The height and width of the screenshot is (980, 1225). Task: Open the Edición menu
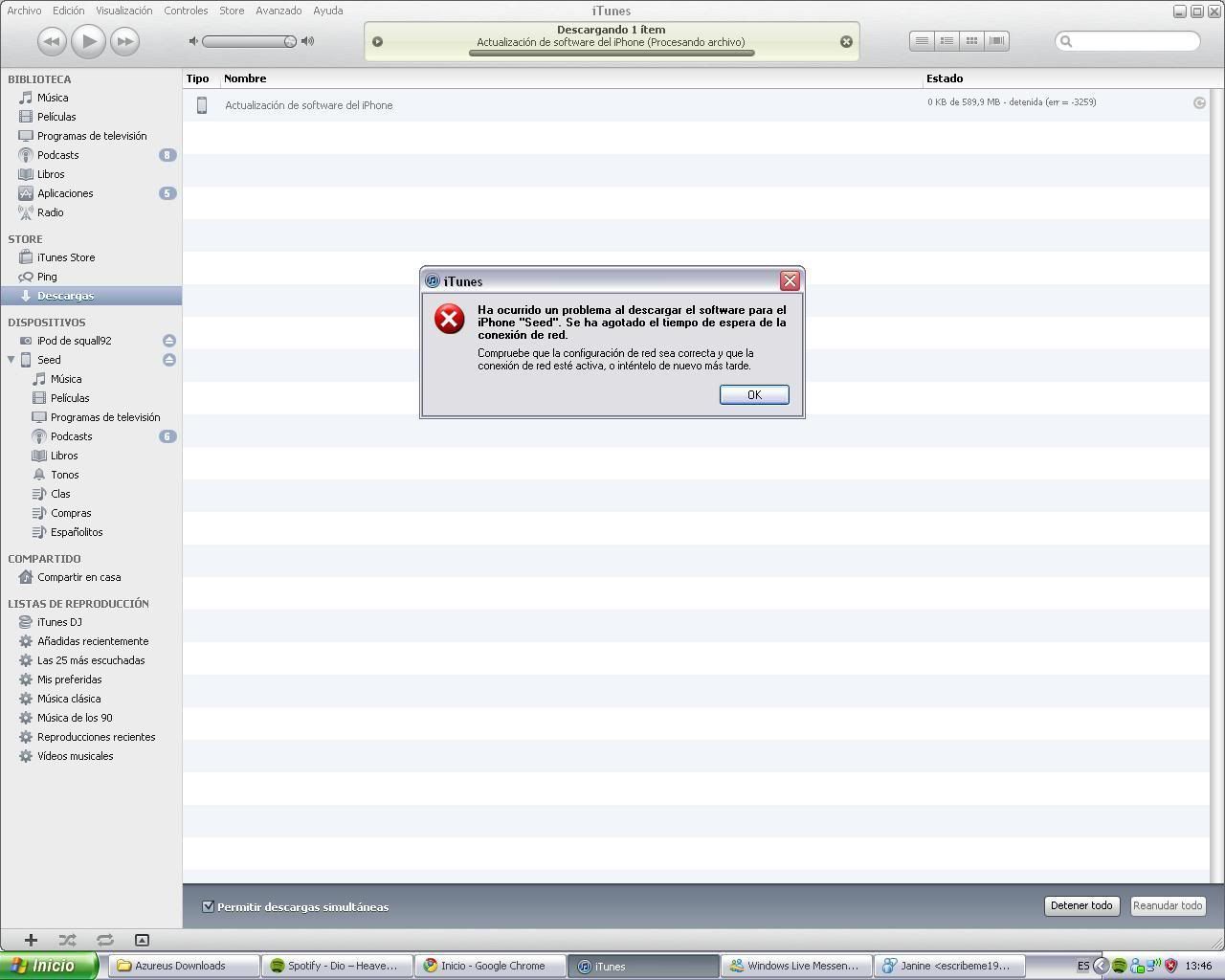68,11
